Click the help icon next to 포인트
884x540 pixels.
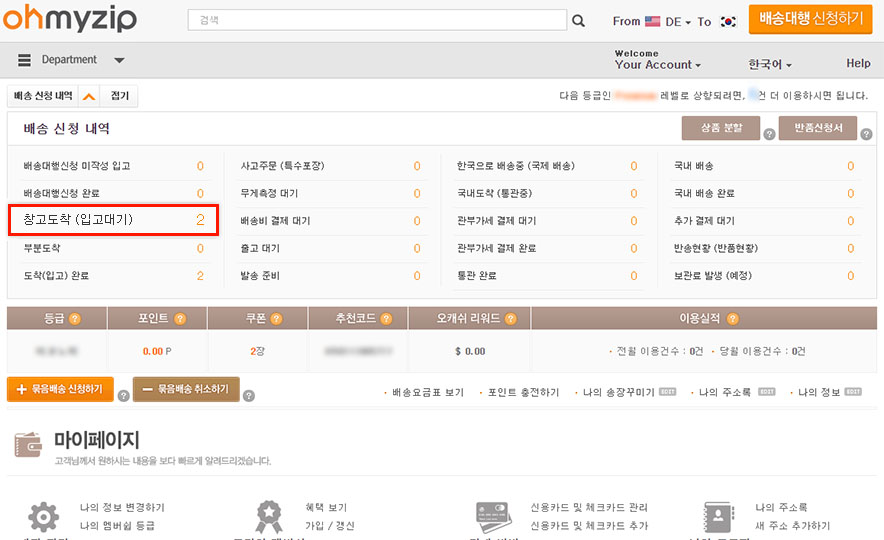[180, 319]
